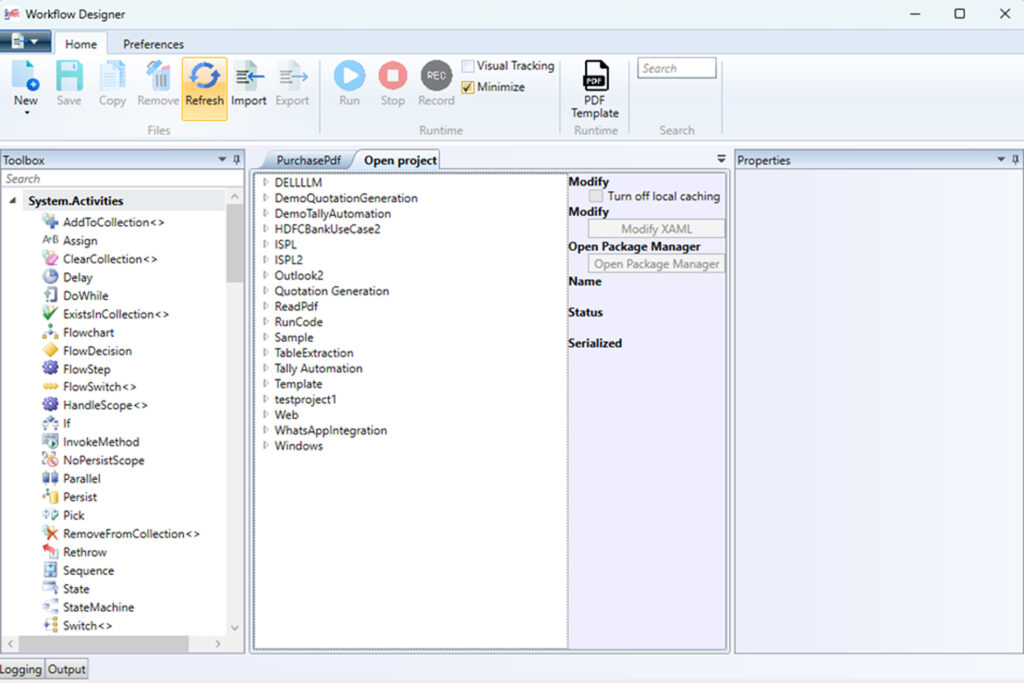
Task: Click Toolbox horizontal scroll right arrow
Action: pyautogui.click(x=218, y=644)
